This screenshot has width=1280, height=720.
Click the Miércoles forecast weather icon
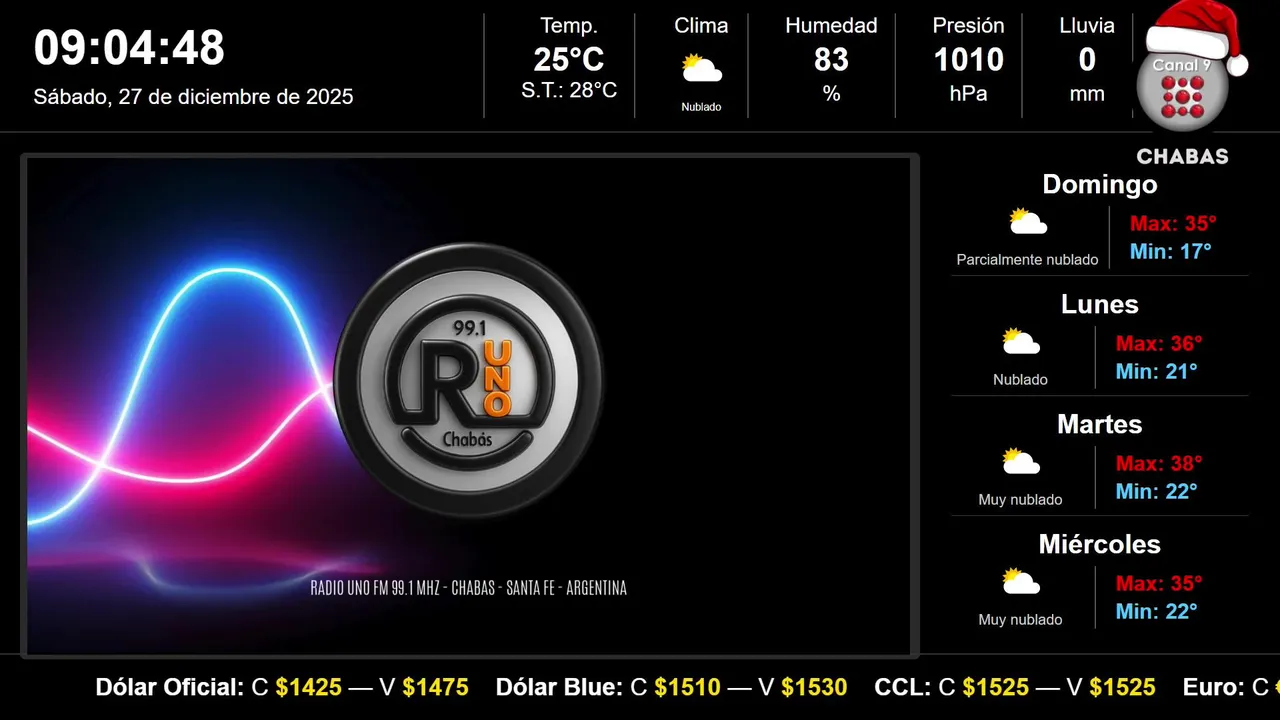[x=1021, y=582]
